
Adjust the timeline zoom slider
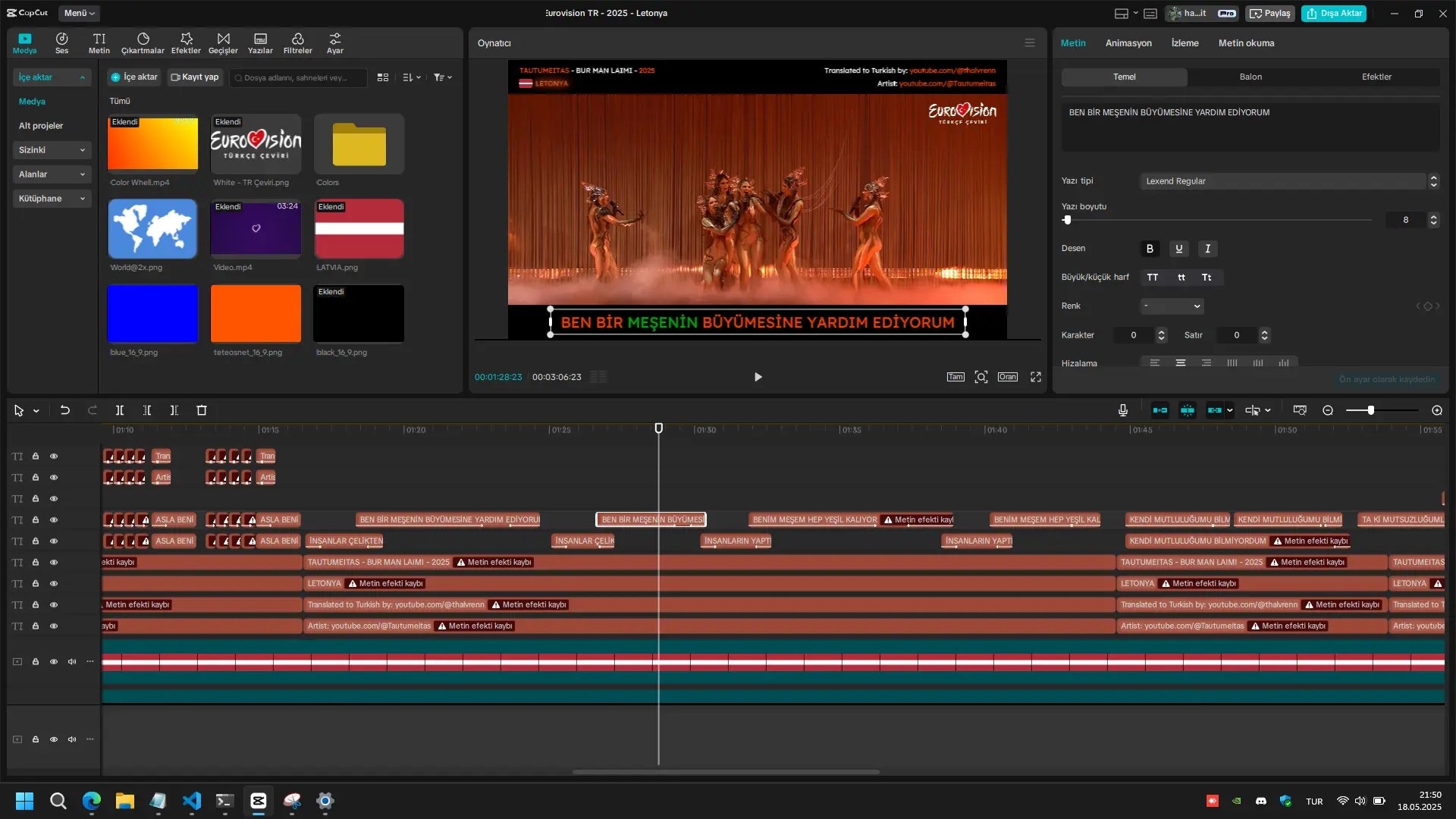(1370, 410)
